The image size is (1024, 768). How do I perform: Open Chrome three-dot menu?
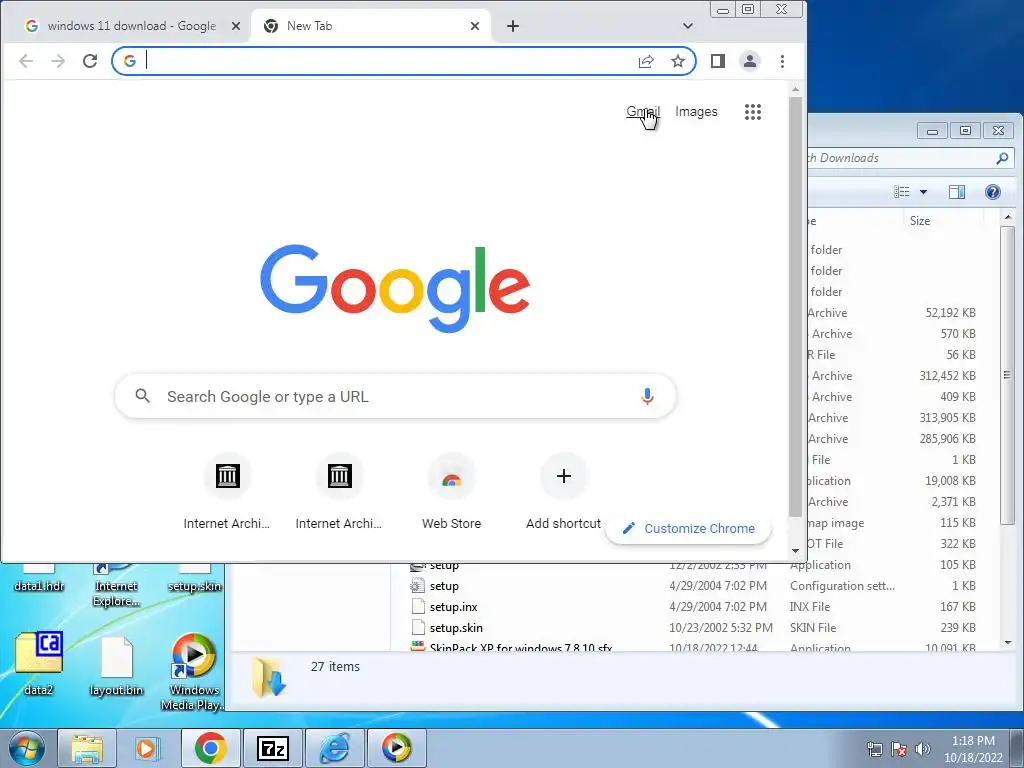click(782, 61)
